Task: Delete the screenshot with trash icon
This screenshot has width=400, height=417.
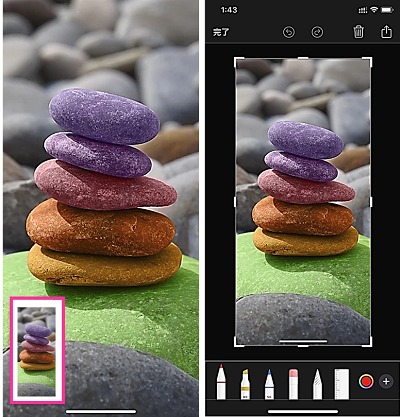Action: 358,32
